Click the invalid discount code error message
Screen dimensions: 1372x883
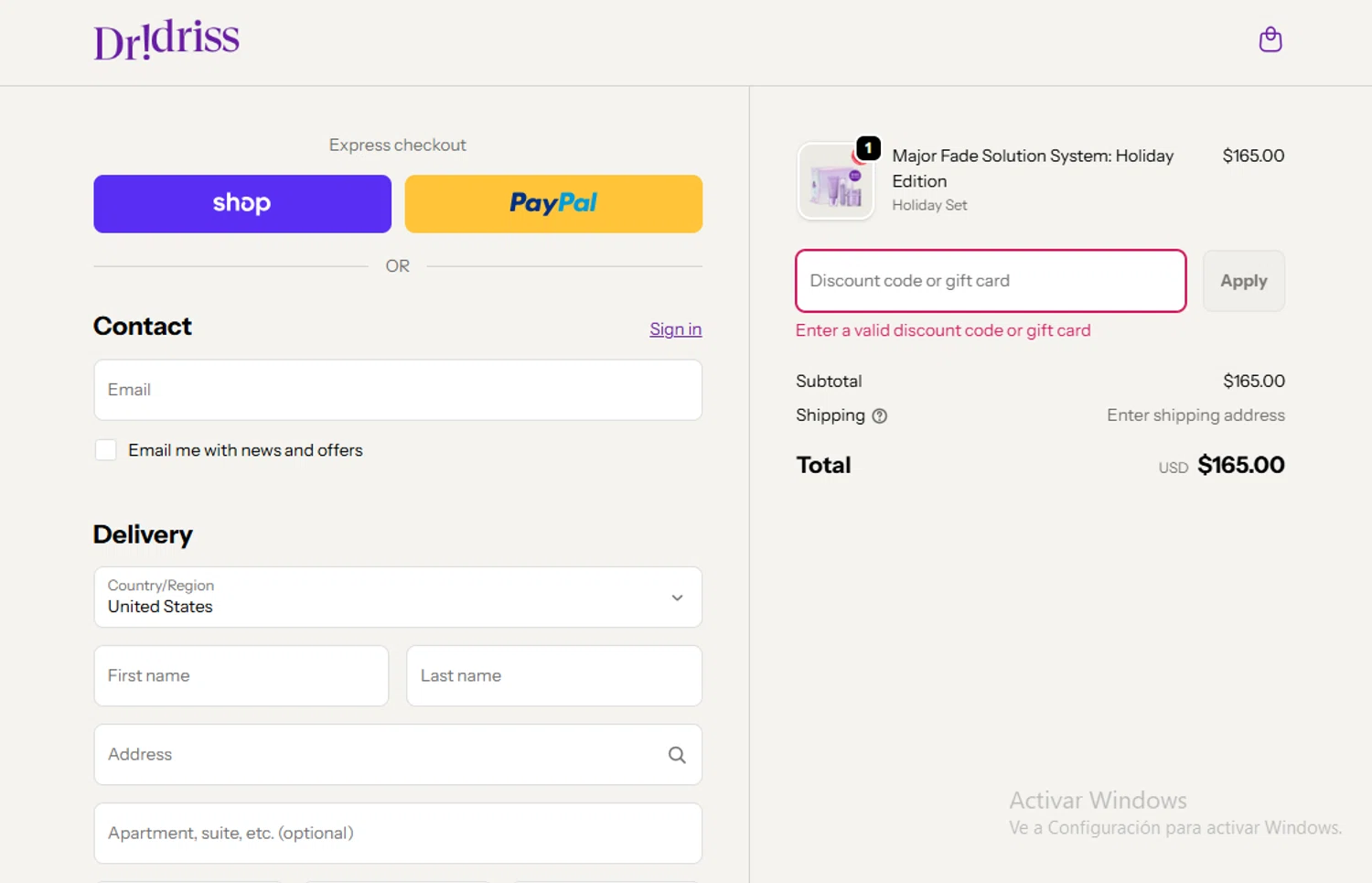pos(943,330)
